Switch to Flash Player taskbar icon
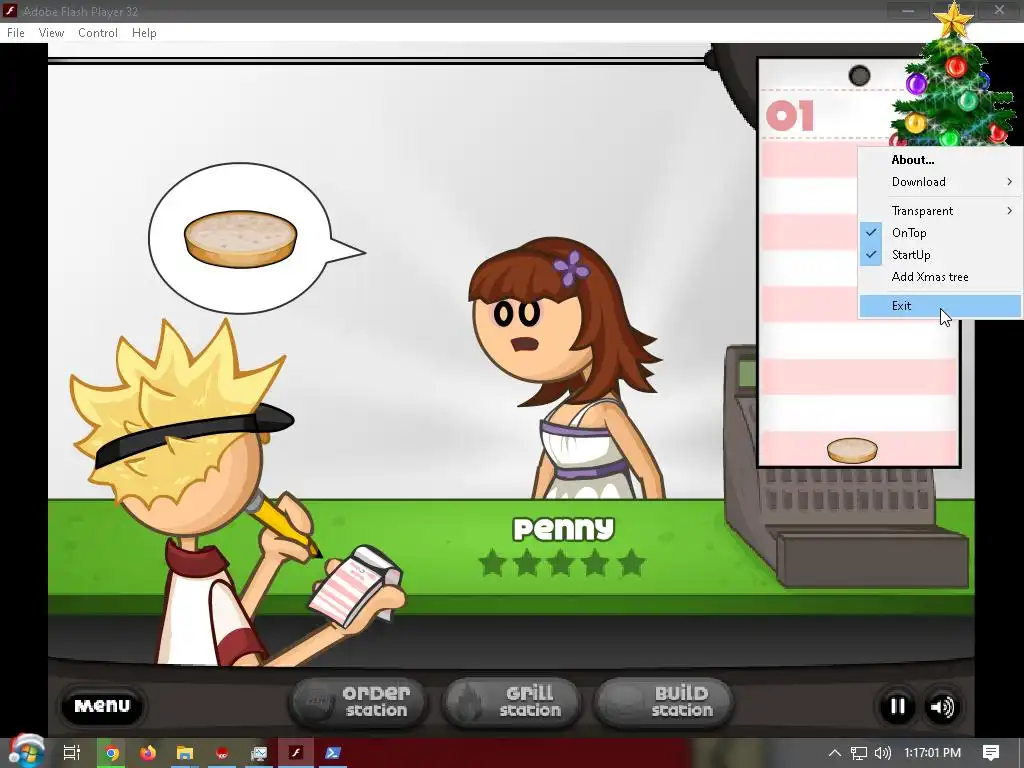 296,753
